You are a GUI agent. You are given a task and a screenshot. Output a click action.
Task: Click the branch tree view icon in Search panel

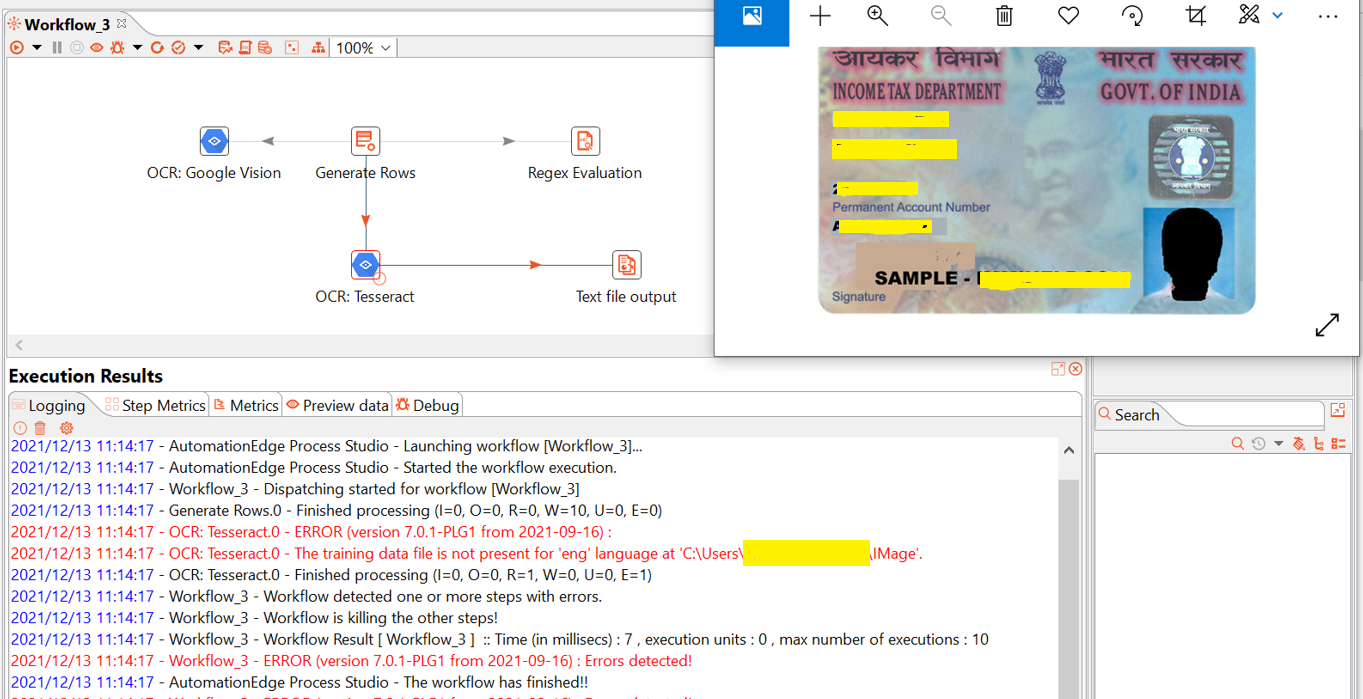(x=1319, y=443)
